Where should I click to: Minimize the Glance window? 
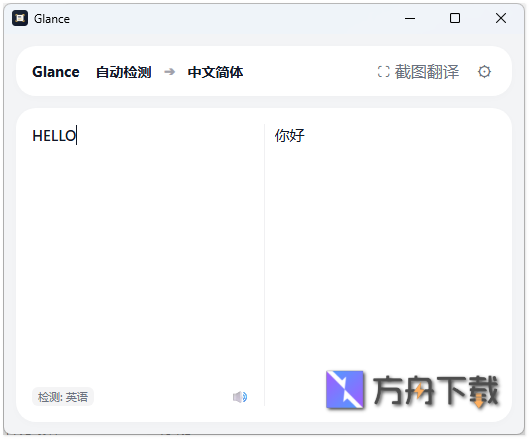click(410, 18)
